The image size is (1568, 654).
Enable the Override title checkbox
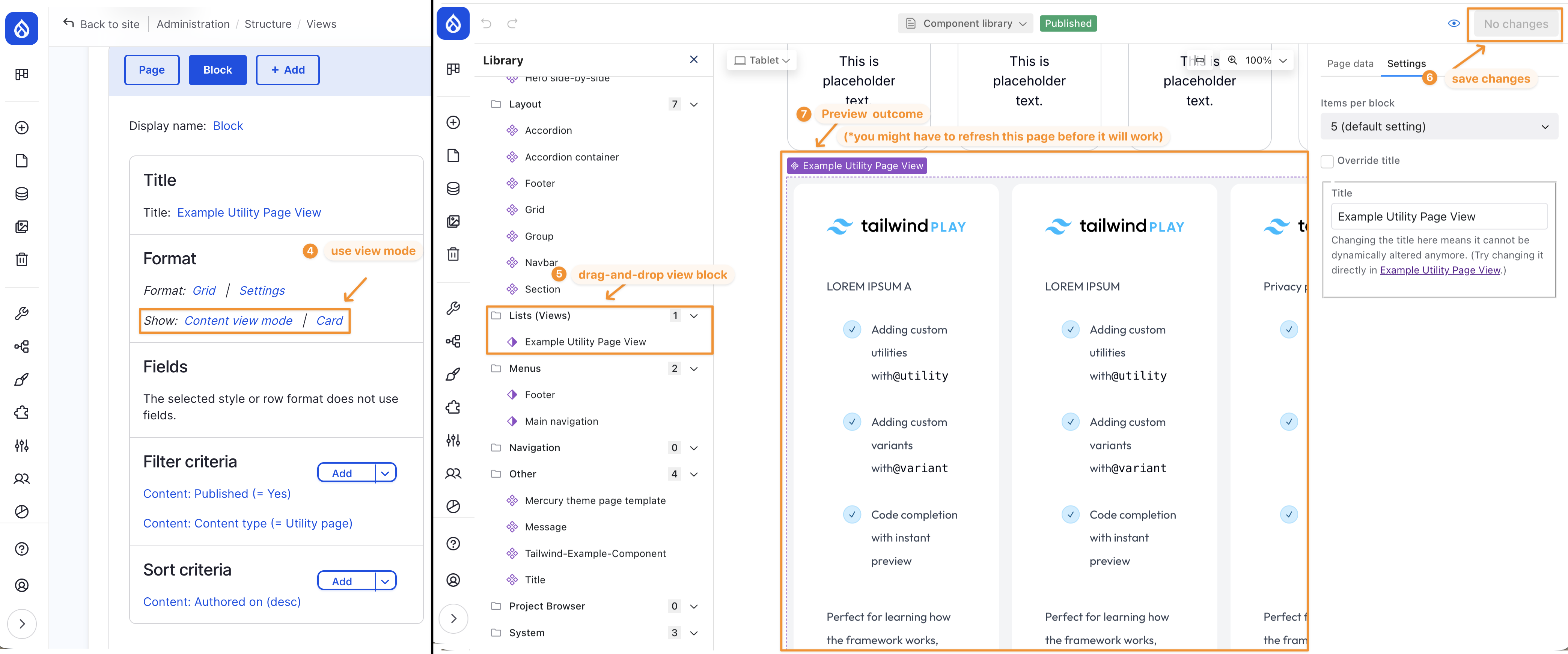1327,161
